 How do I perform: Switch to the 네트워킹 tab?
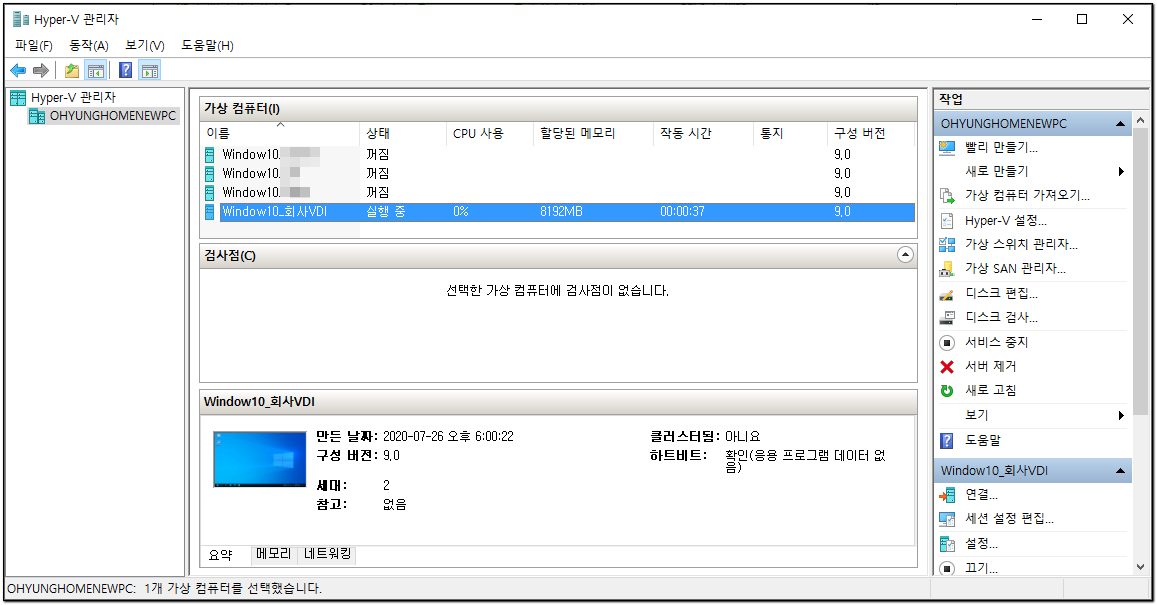click(x=328, y=554)
